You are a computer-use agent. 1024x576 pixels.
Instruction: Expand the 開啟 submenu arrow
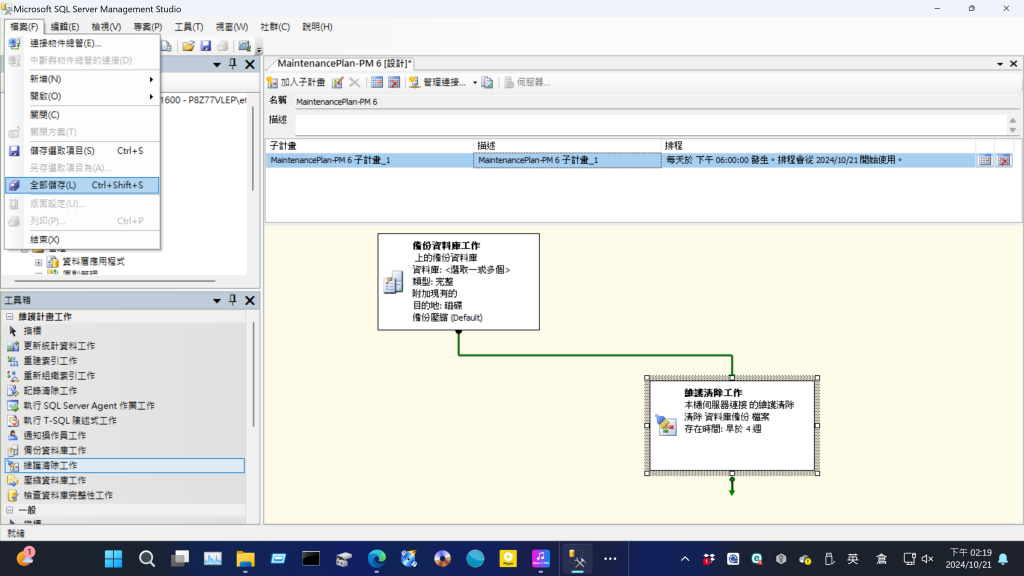pos(152,97)
